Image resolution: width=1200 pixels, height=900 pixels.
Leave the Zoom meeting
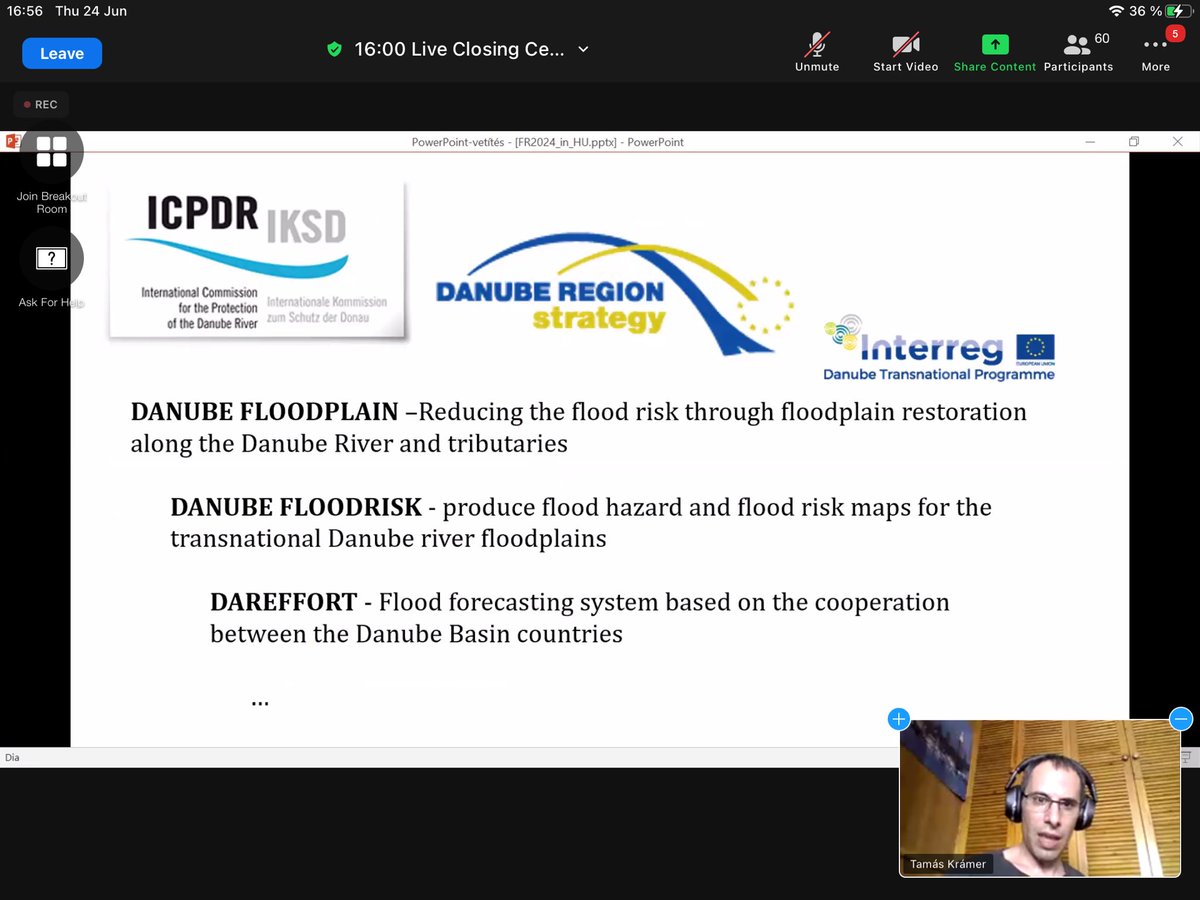(62, 53)
